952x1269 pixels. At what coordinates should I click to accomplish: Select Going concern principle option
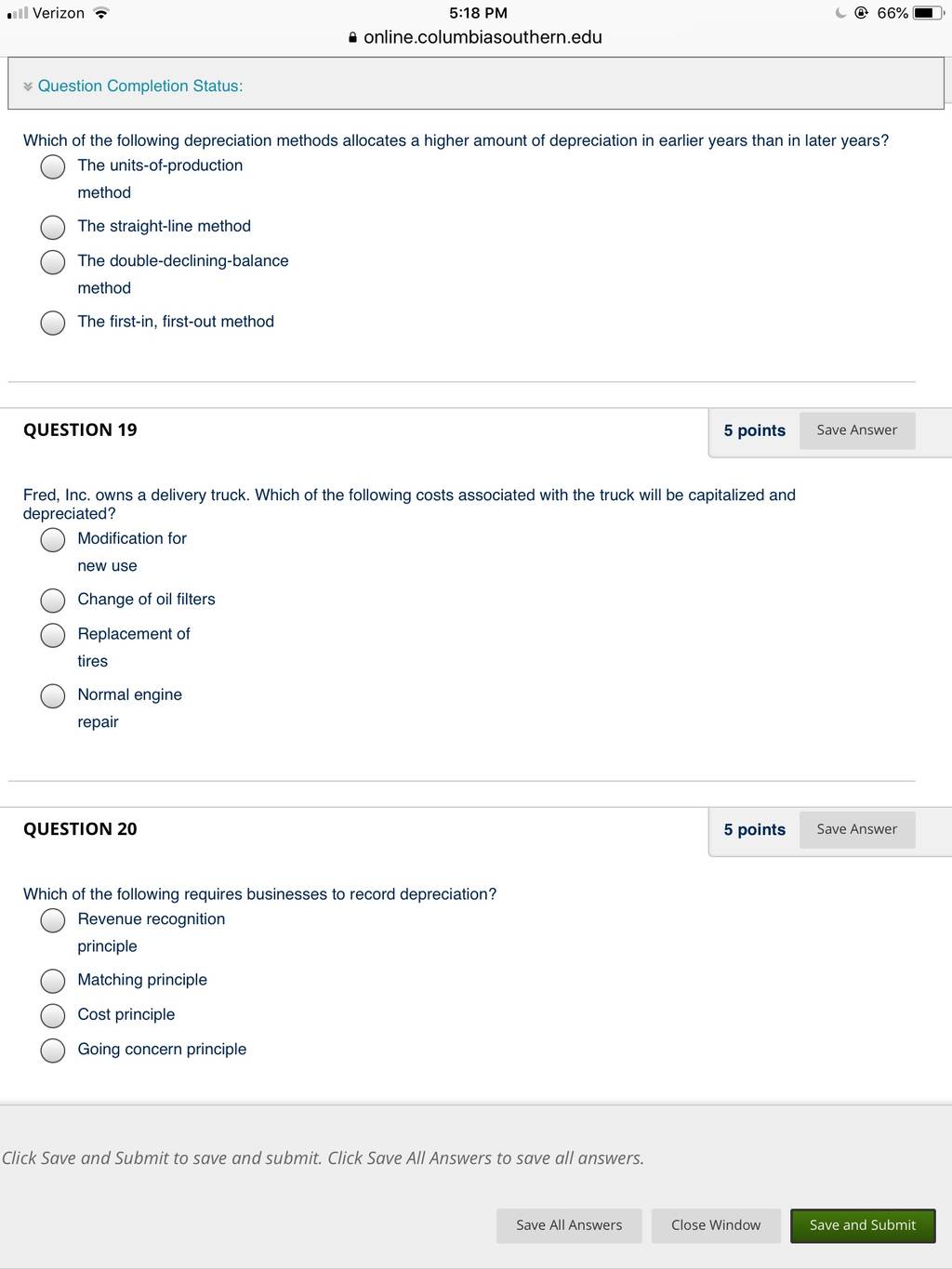pyautogui.click(x=53, y=1051)
